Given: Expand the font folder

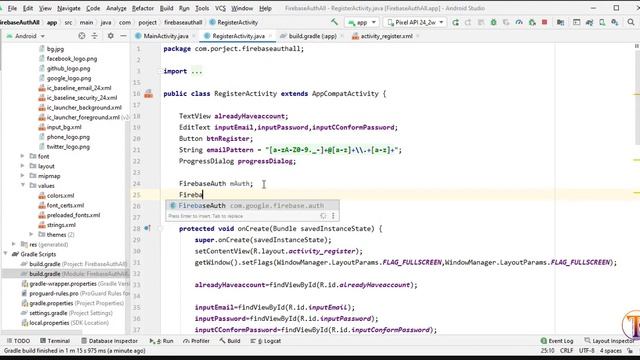Looking at the screenshot, I should pyautogui.click(x=22, y=156).
